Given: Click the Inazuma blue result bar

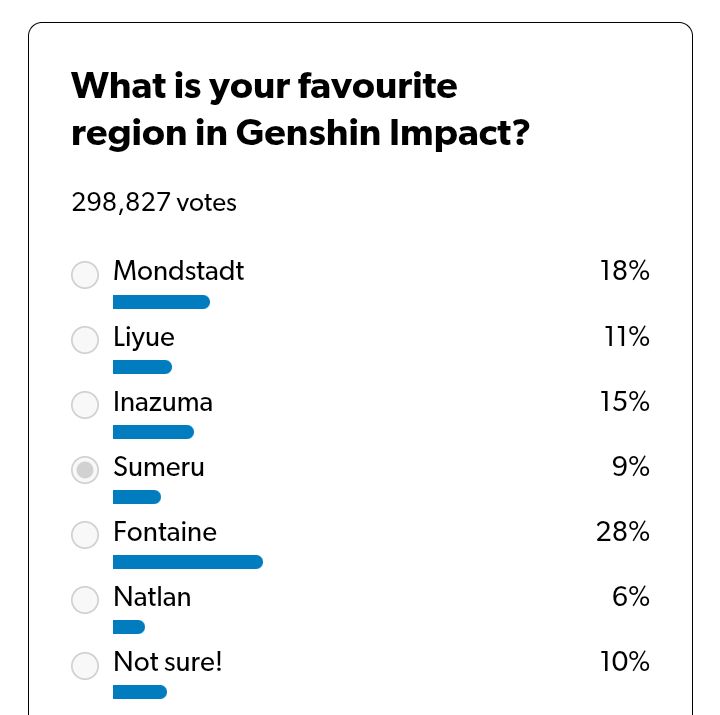Looking at the screenshot, I should [153, 432].
